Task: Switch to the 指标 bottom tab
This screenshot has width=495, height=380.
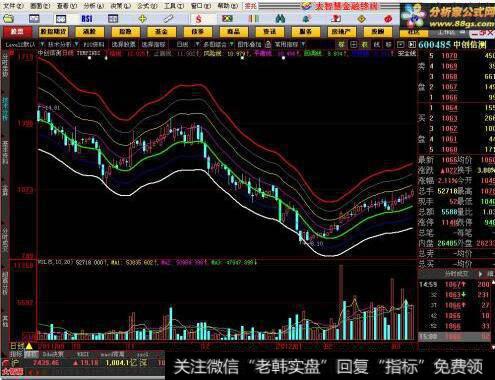Action: [16, 354]
